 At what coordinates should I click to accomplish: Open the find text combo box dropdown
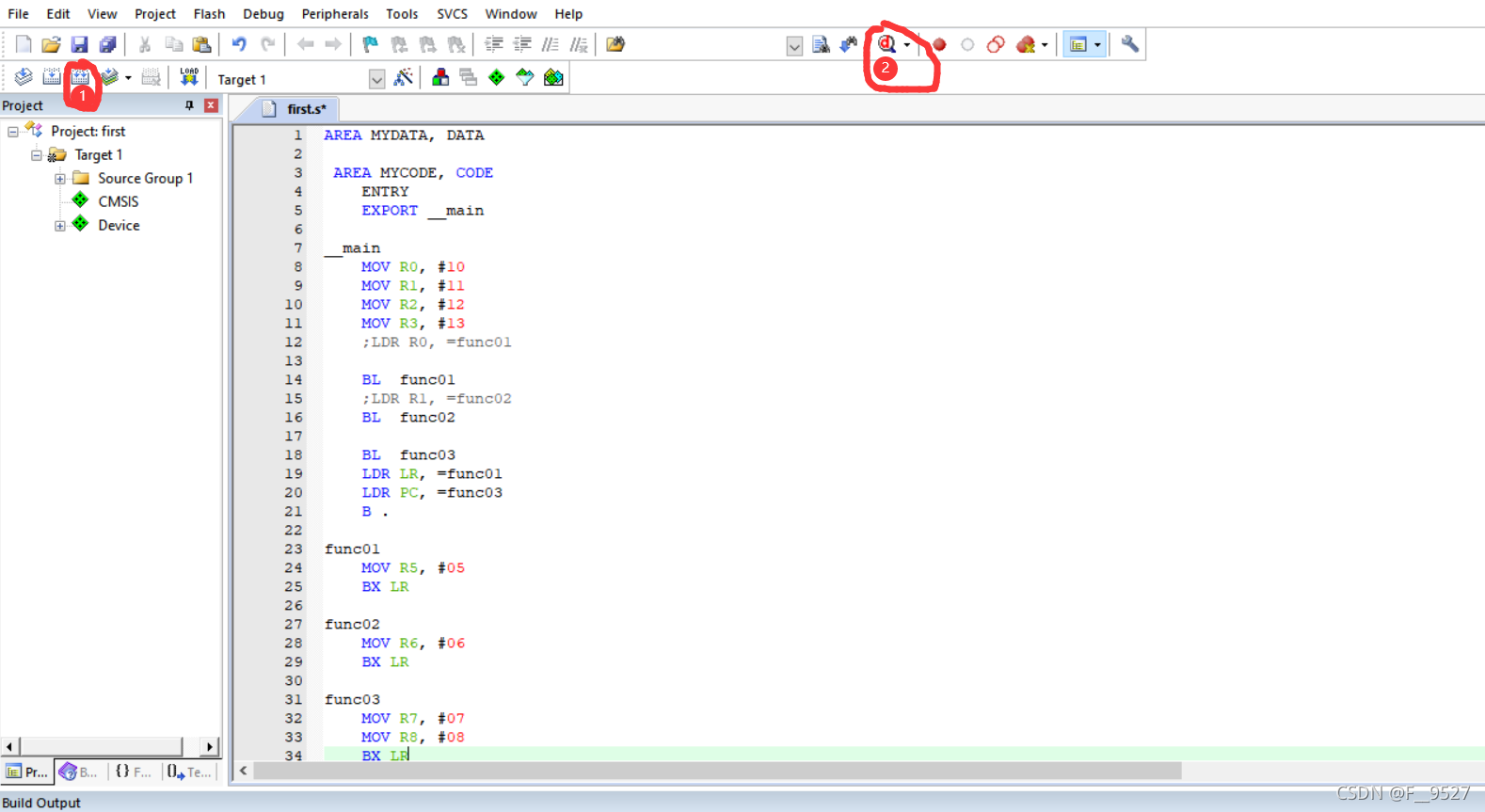tap(794, 46)
